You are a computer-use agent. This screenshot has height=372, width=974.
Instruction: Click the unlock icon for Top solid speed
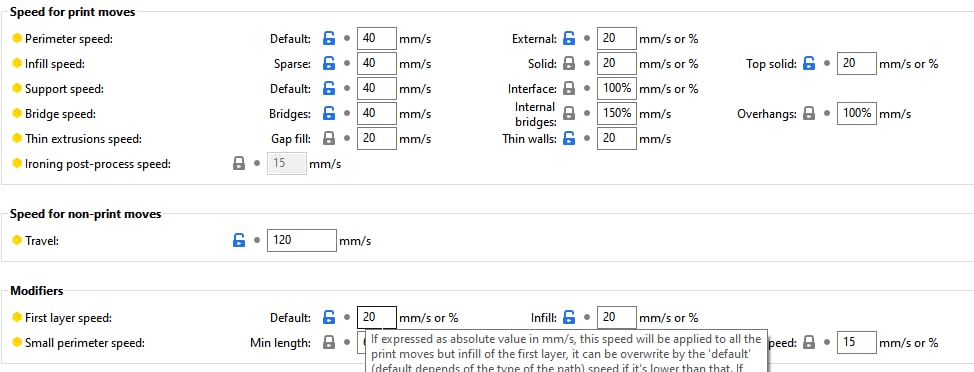click(x=809, y=63)
